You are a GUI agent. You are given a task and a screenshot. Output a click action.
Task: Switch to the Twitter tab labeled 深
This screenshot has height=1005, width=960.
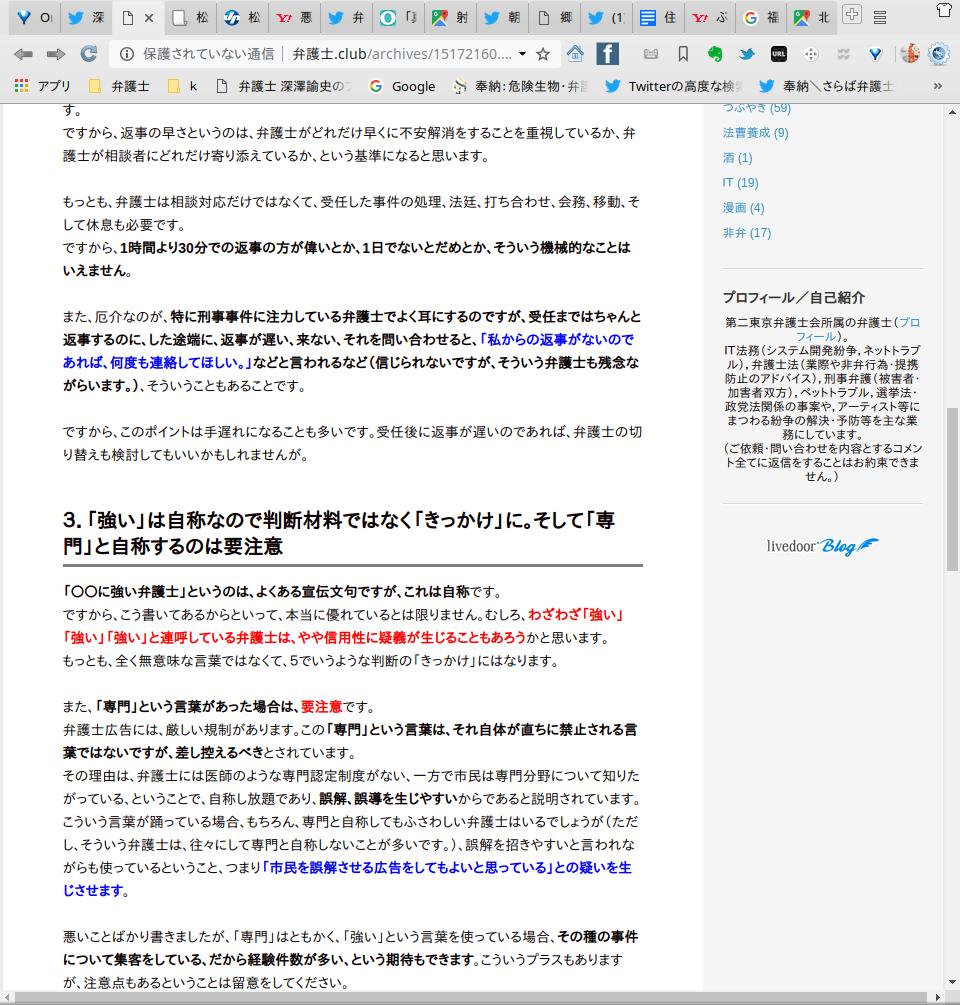(87, 17)
